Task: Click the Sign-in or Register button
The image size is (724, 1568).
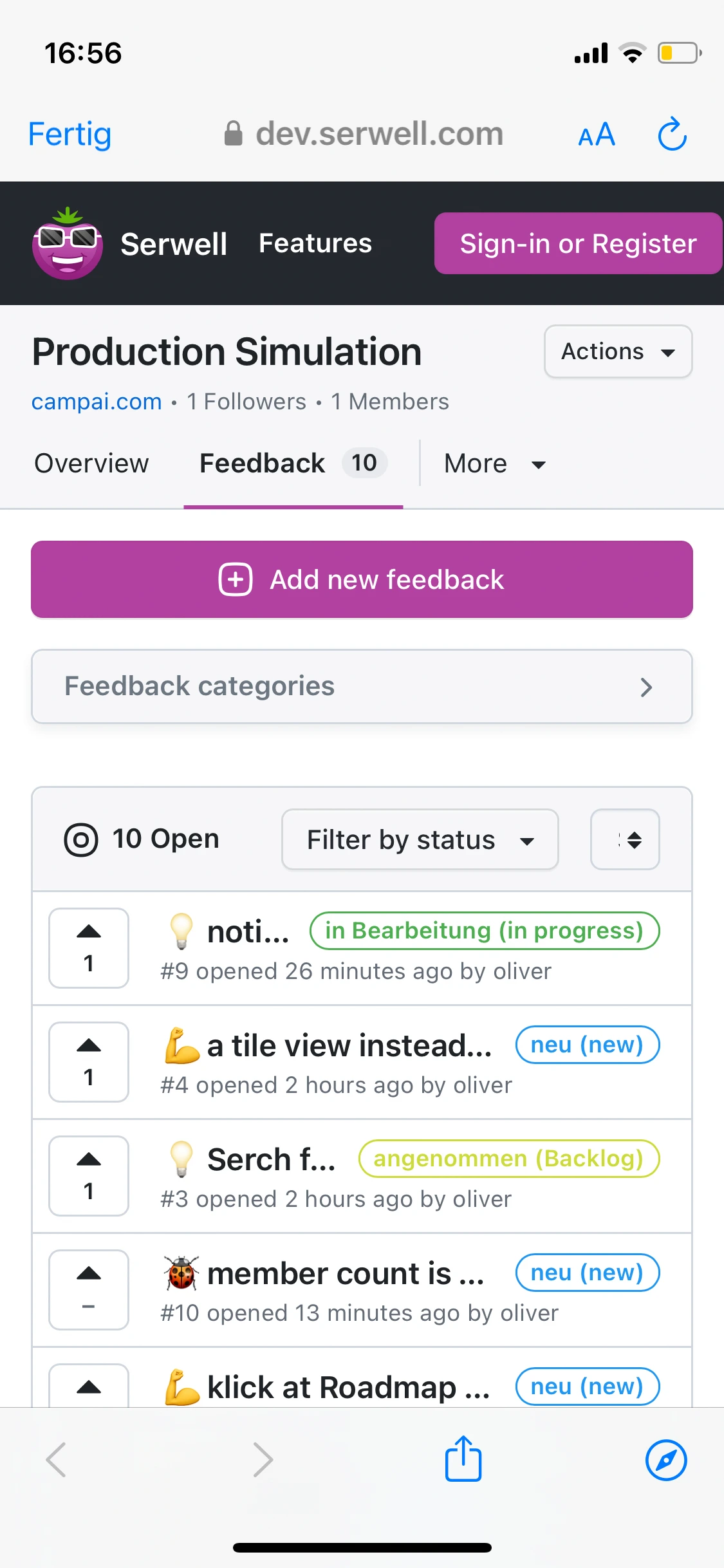Action: point(578,243)
